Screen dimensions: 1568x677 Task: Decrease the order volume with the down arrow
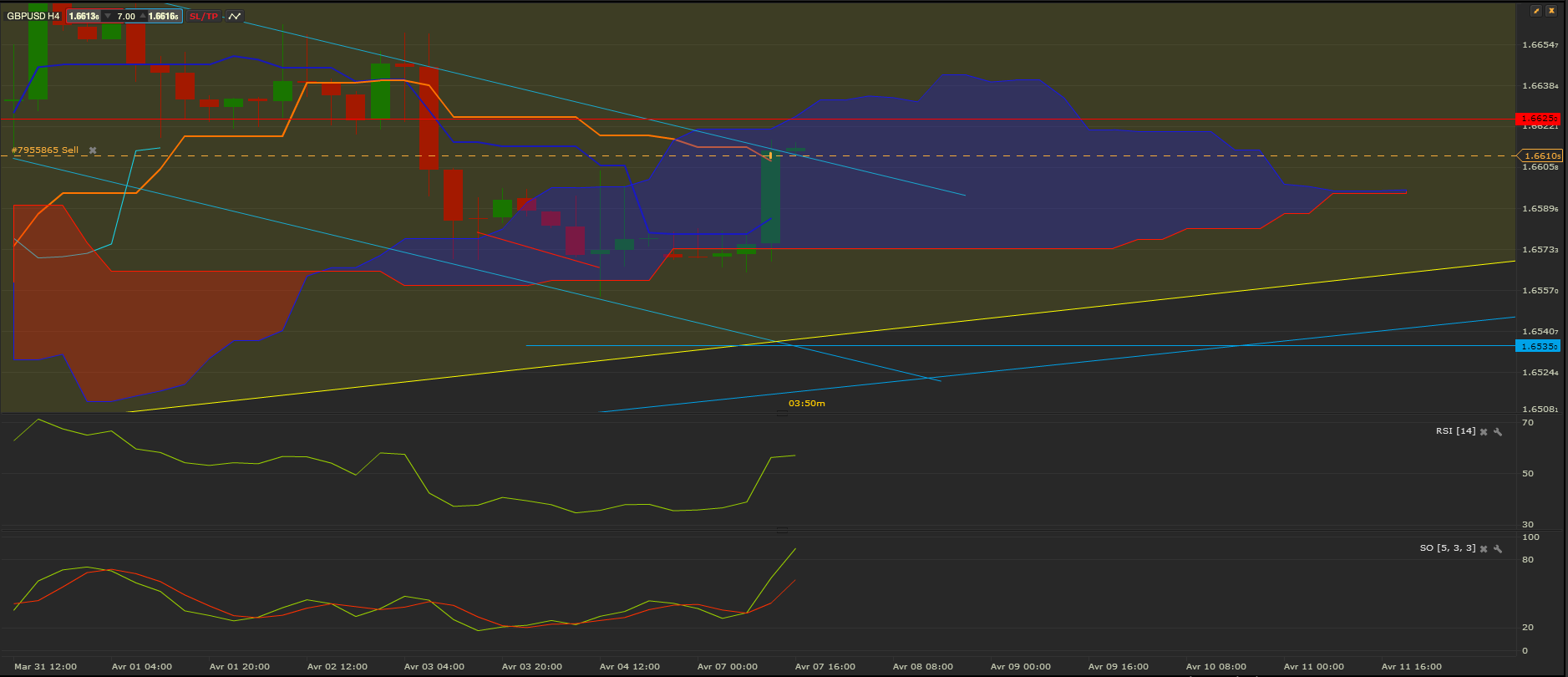(108, 16)
